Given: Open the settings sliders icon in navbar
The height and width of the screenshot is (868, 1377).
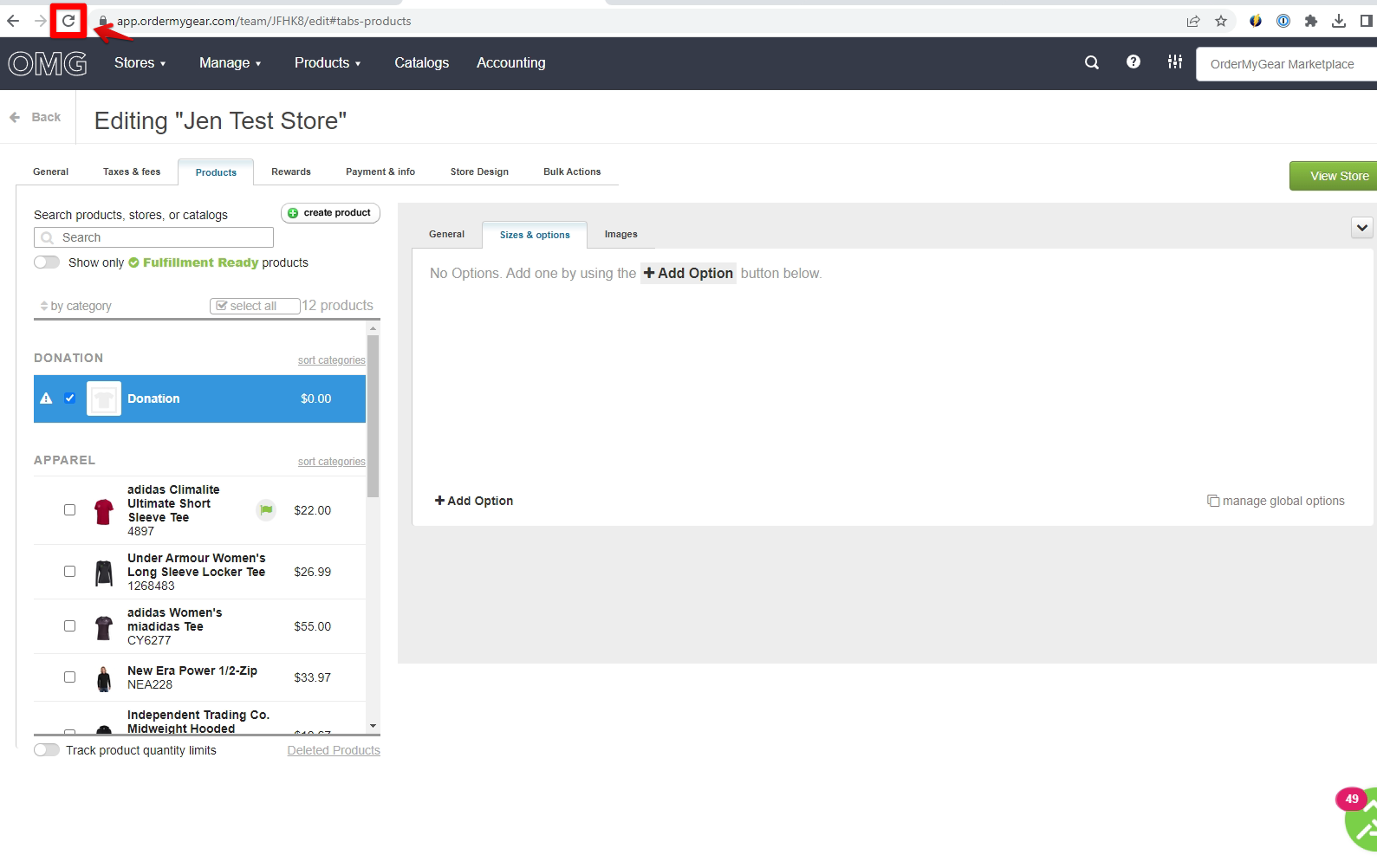Looking at the screenshot, I should coord(1175,62).
